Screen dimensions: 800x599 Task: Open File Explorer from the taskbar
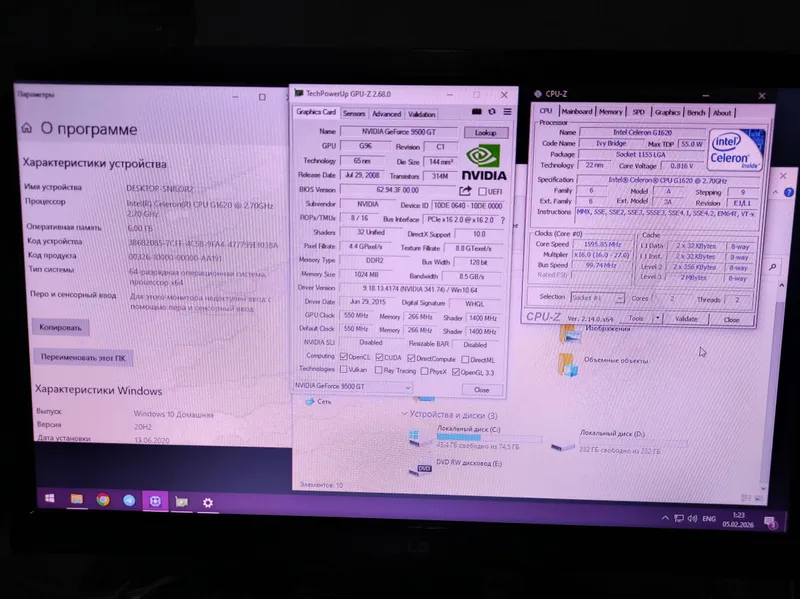tap(77, 499)
